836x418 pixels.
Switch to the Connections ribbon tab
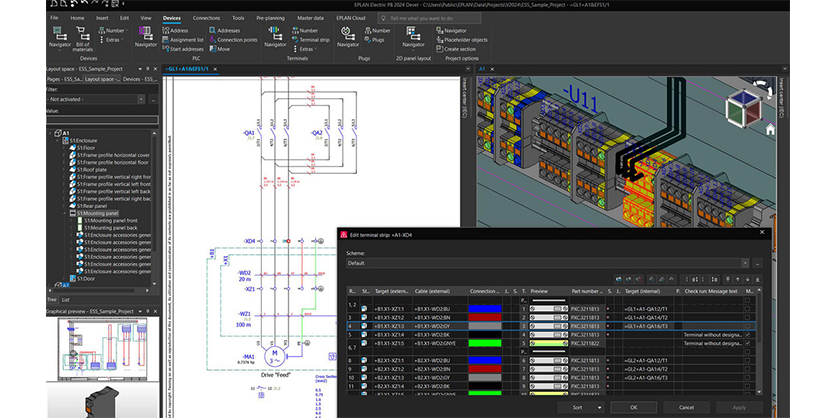[206, 18]
